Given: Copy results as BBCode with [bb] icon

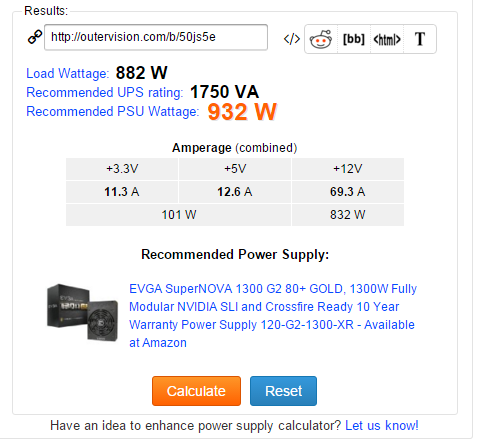Looking at the screenshot, I should pyautogui.click(x=354, y=39).
